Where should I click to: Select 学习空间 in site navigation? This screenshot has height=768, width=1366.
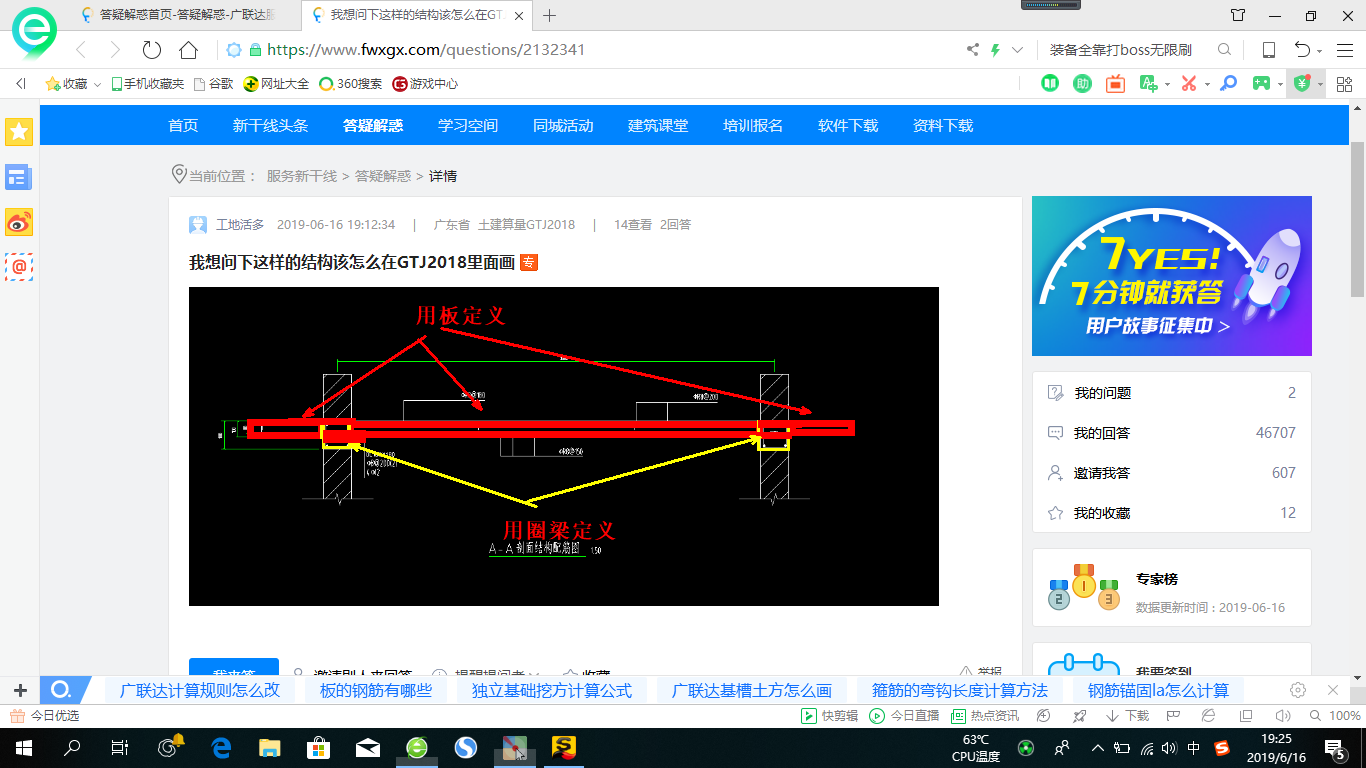468,125
